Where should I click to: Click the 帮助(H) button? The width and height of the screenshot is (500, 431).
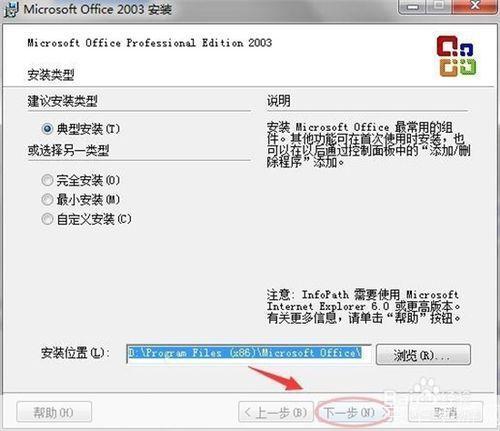(54, 413)
